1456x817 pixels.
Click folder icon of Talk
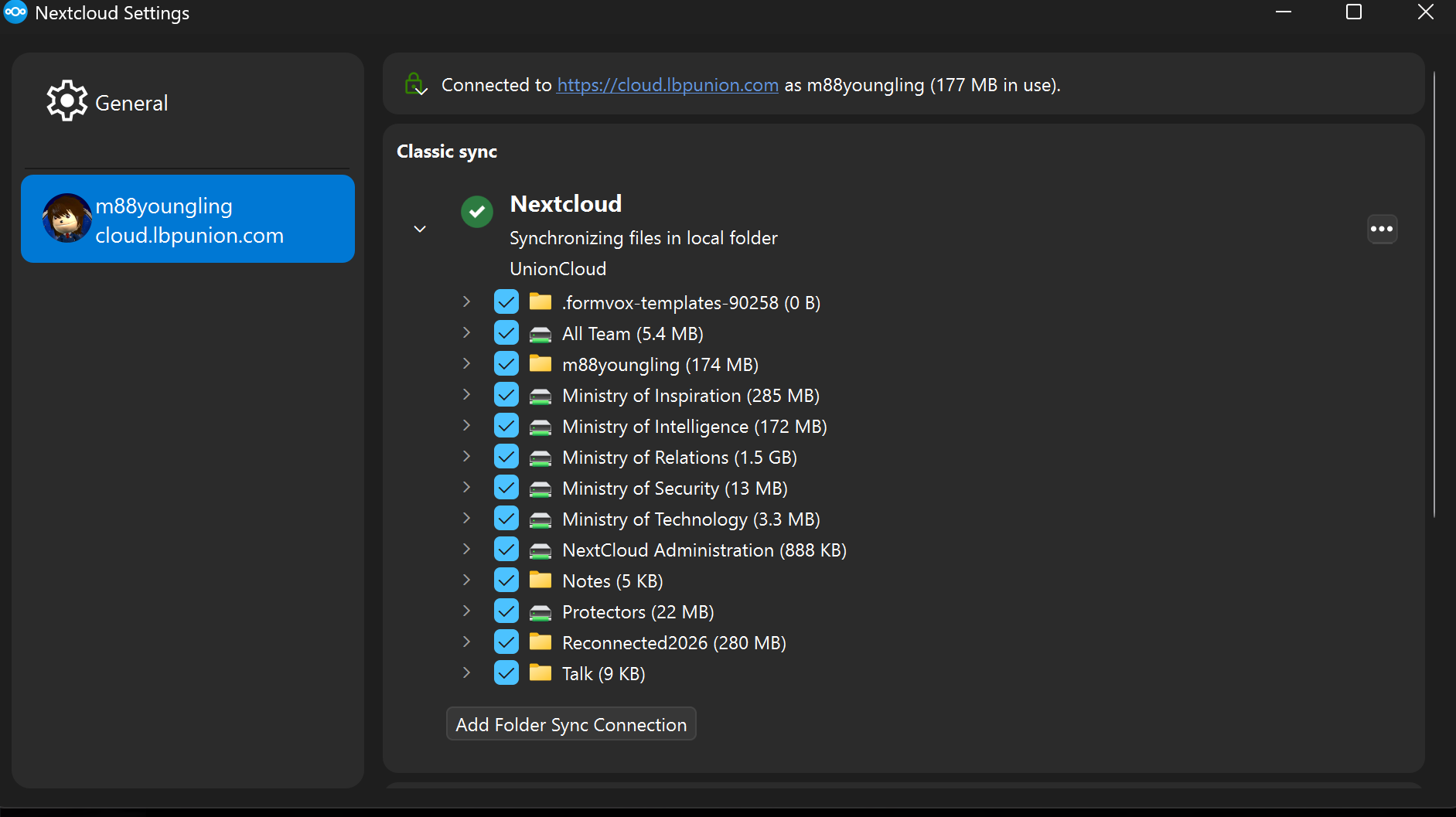pos(540,672)
